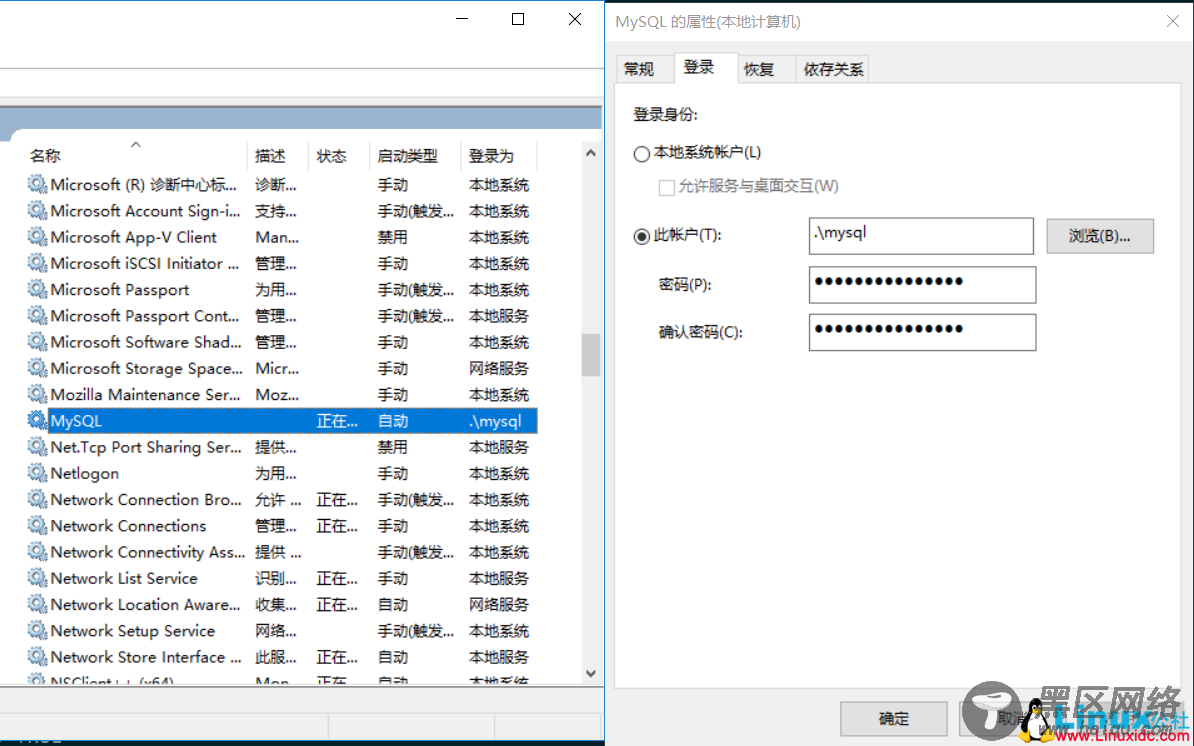Select the MySQL service row
This screenshot has height=746, width=1194.
pos(282,420)
